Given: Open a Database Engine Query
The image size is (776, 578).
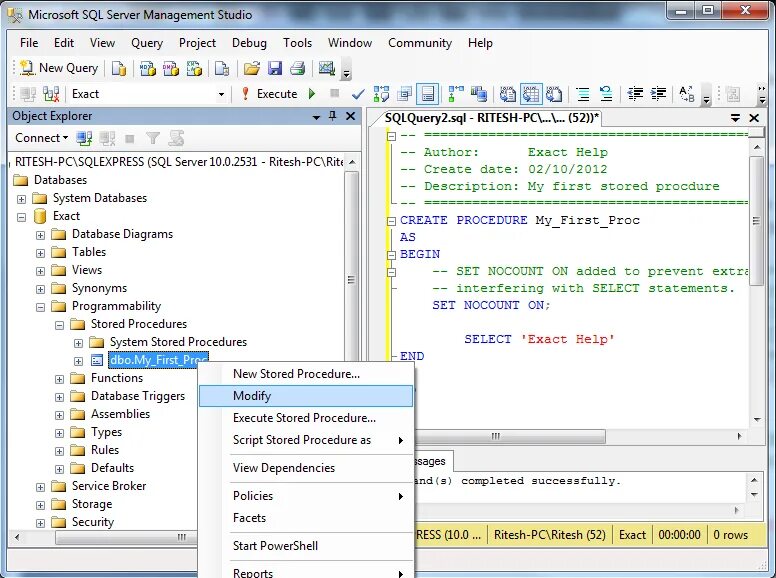Looking at the screenshot, I should click(119, 68).
